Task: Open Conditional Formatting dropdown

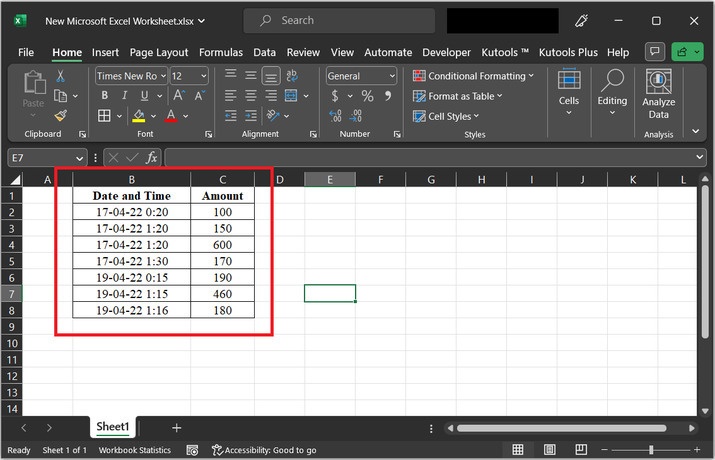Action: click(474, 76)
